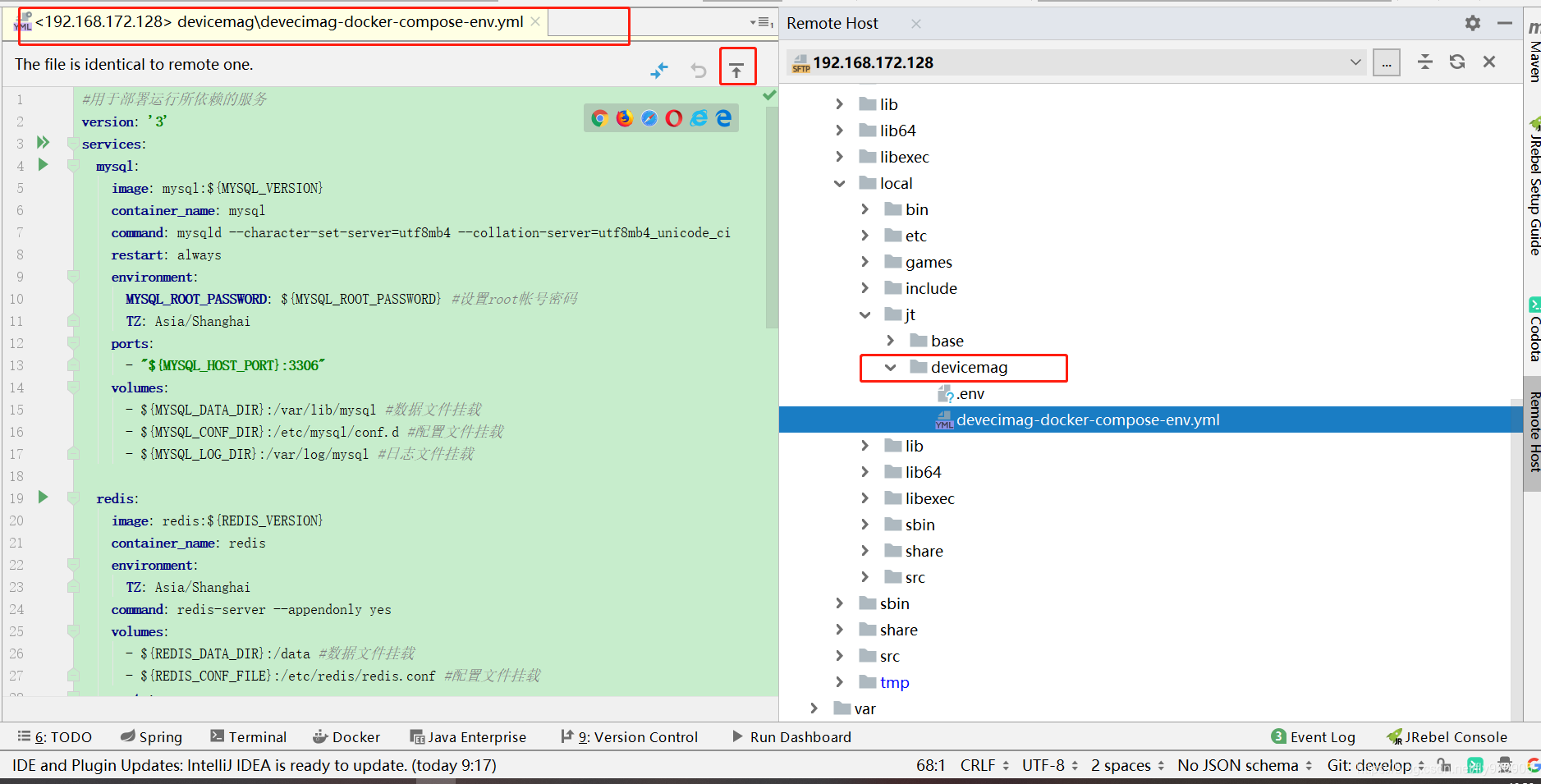The image size is (1541, 784).
Task: Open the Codota side tool window
Action: pyautogui.click(x=1534, y=329)
